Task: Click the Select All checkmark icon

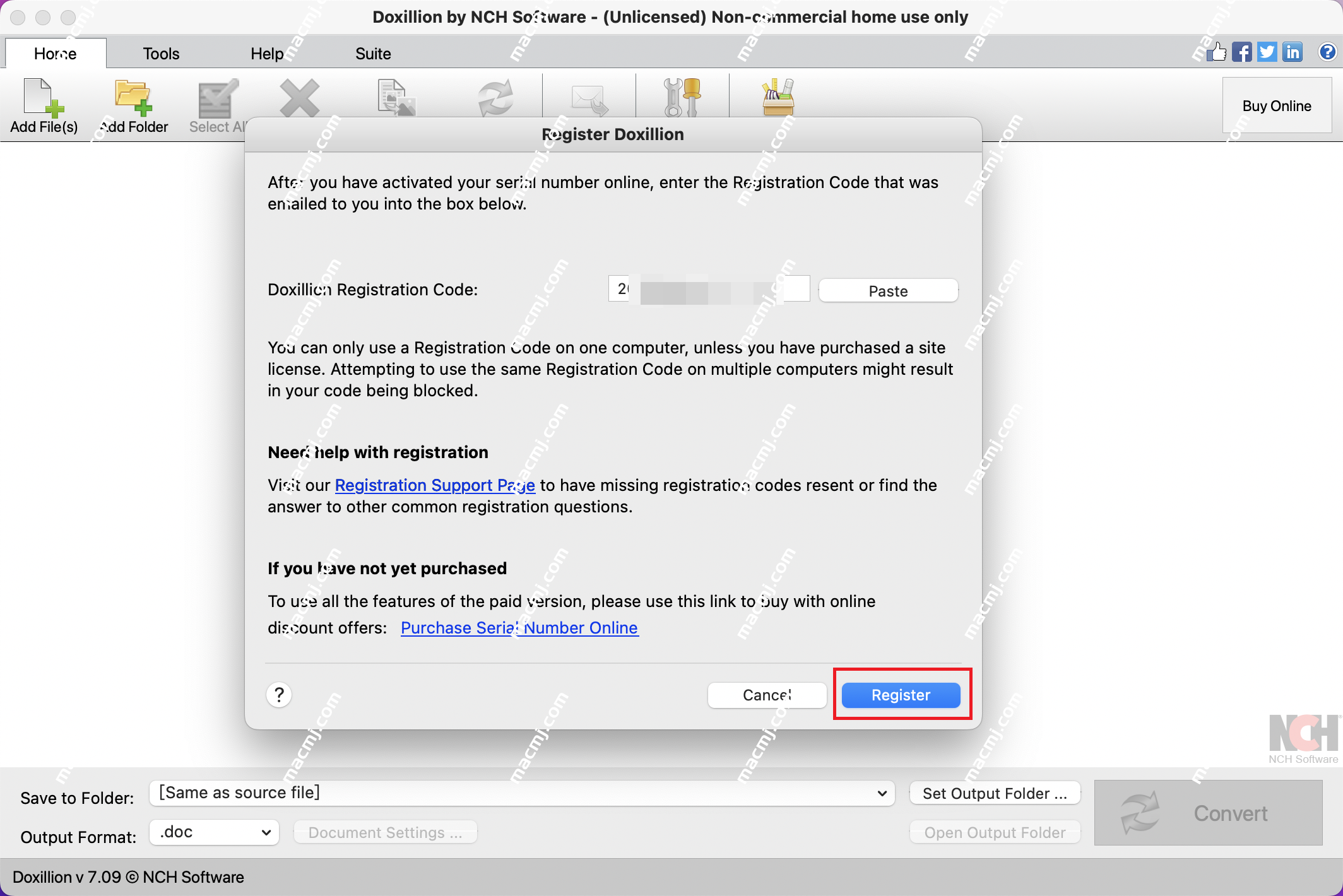Action: click(218, 98)
